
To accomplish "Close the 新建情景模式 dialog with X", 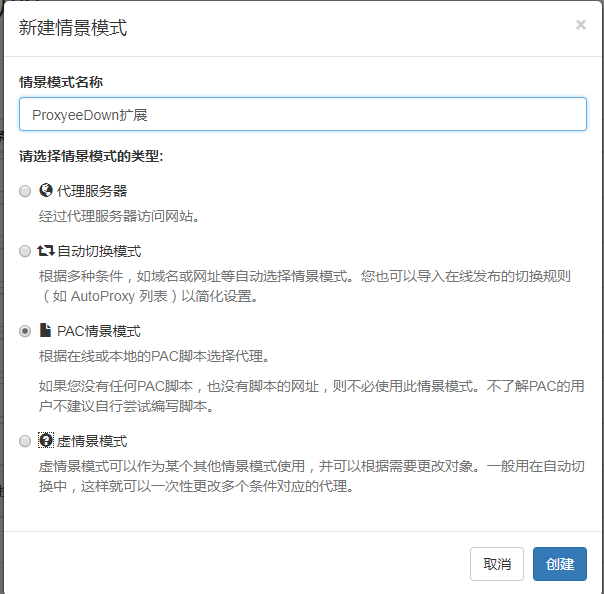I will click(581, 25).
